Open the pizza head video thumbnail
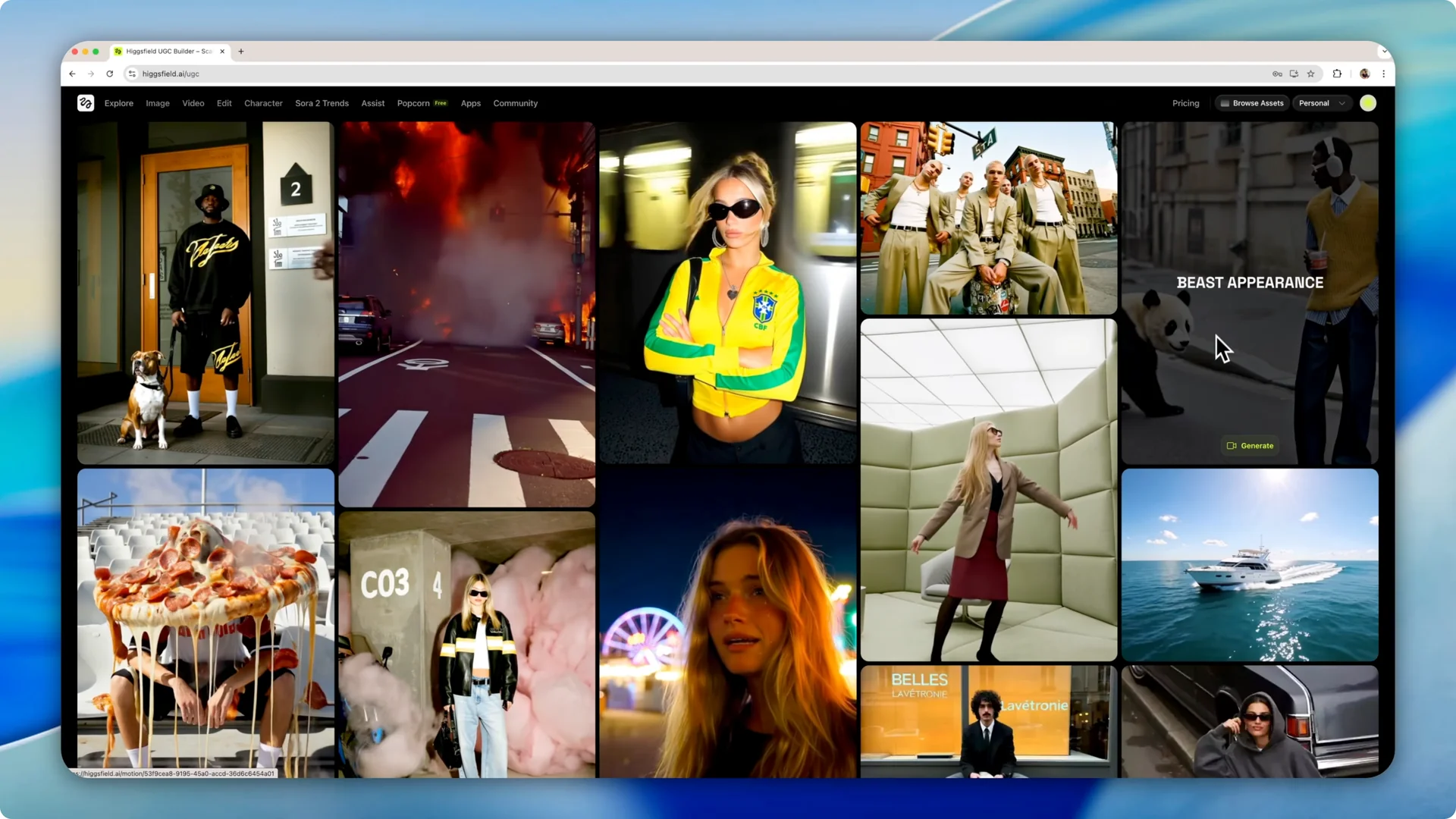This screenshot has height=819, width=1456. pos(206,622)
